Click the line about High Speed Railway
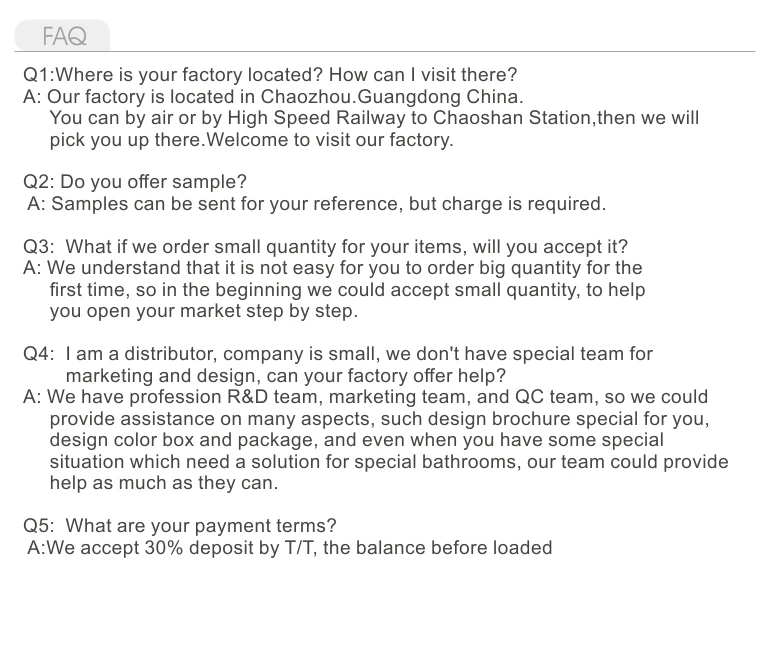 coord(374,118)
